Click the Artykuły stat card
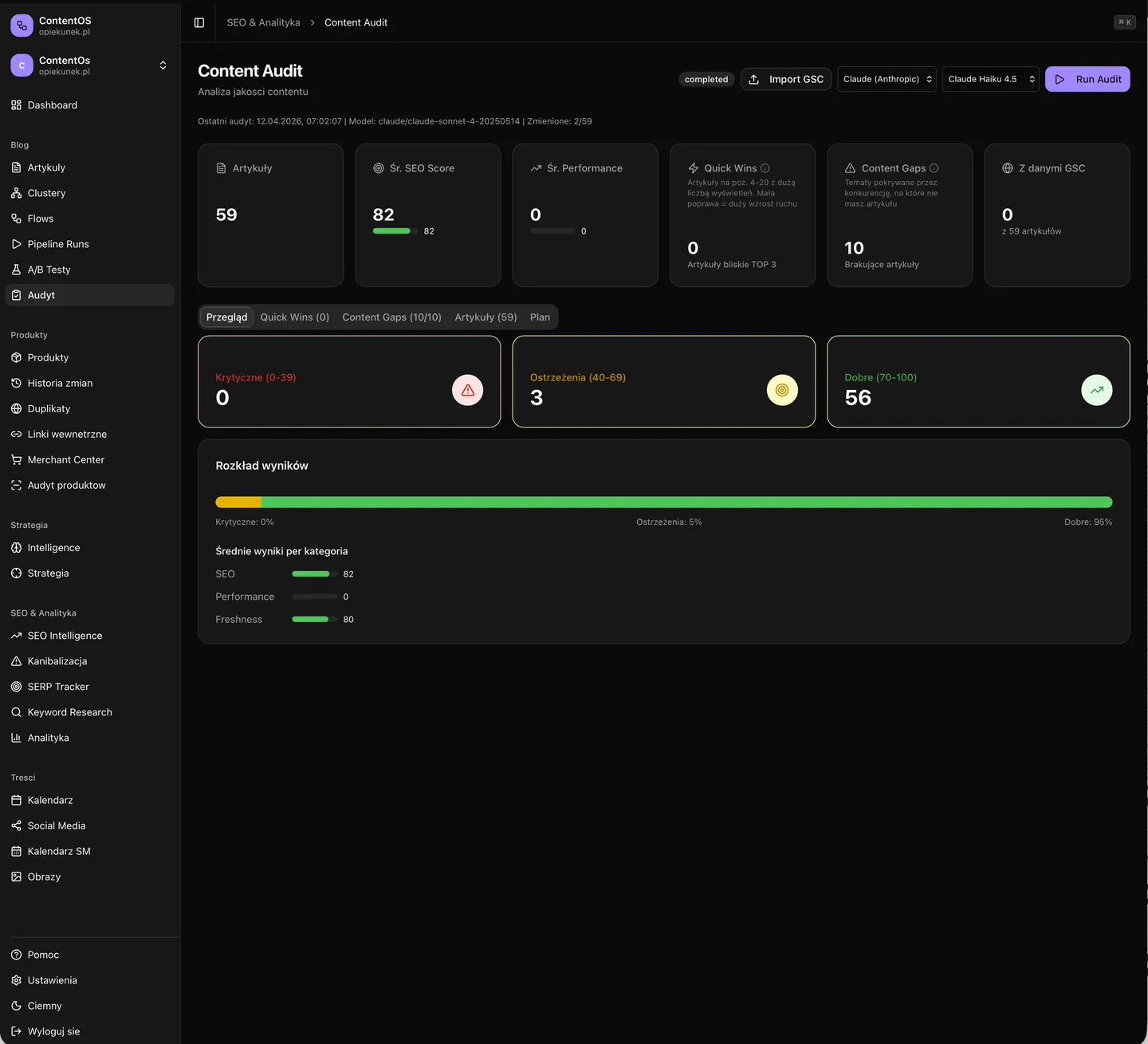 point(271,215)
